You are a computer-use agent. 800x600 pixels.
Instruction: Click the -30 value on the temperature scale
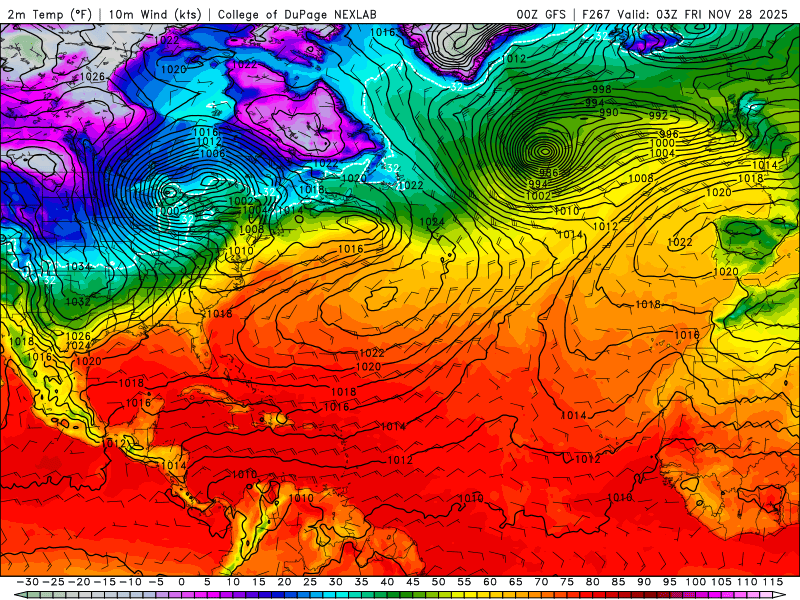click(28, 582)
